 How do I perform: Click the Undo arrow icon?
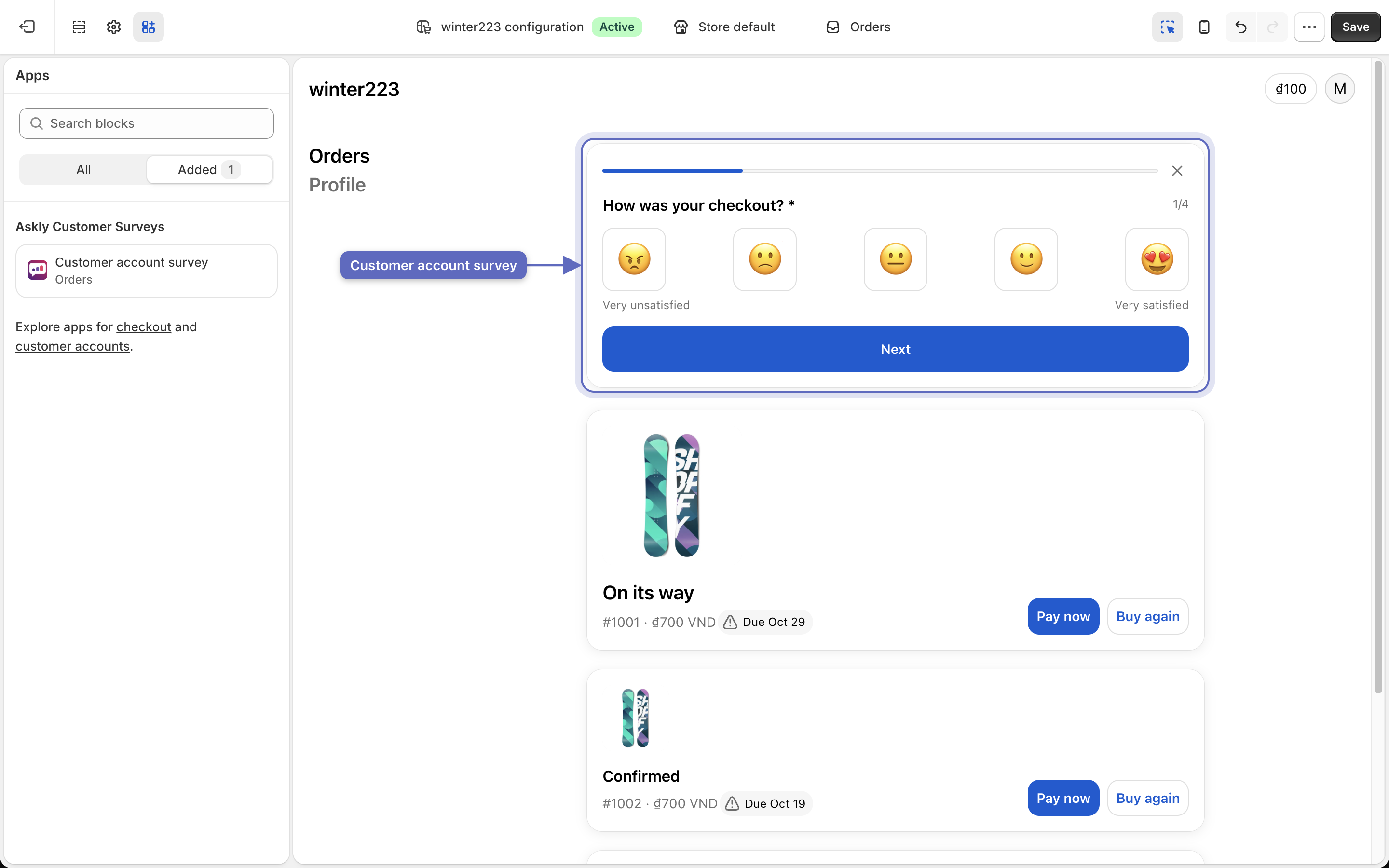[x=1241, y=27]
